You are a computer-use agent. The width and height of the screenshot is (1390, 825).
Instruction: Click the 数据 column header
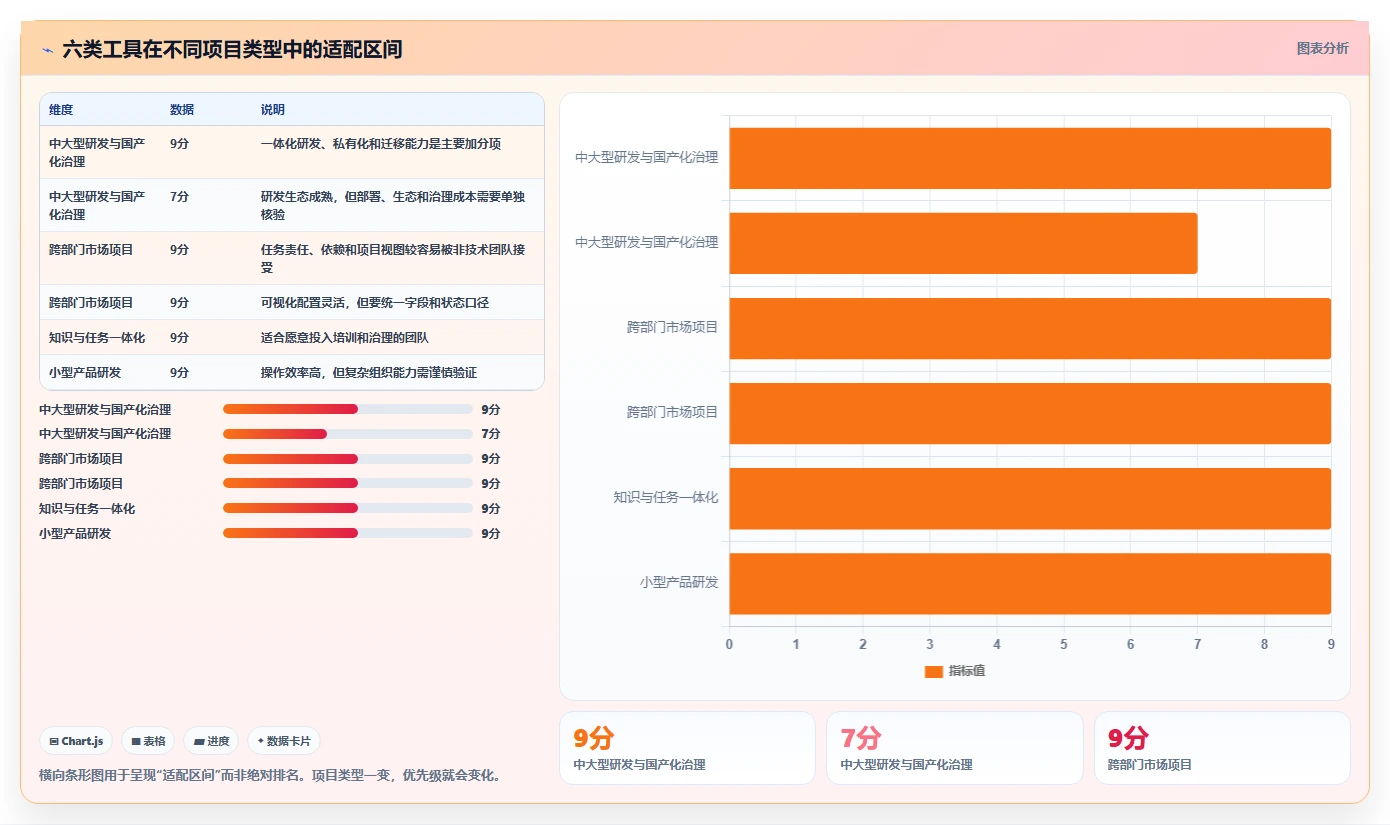click(182, 109)
